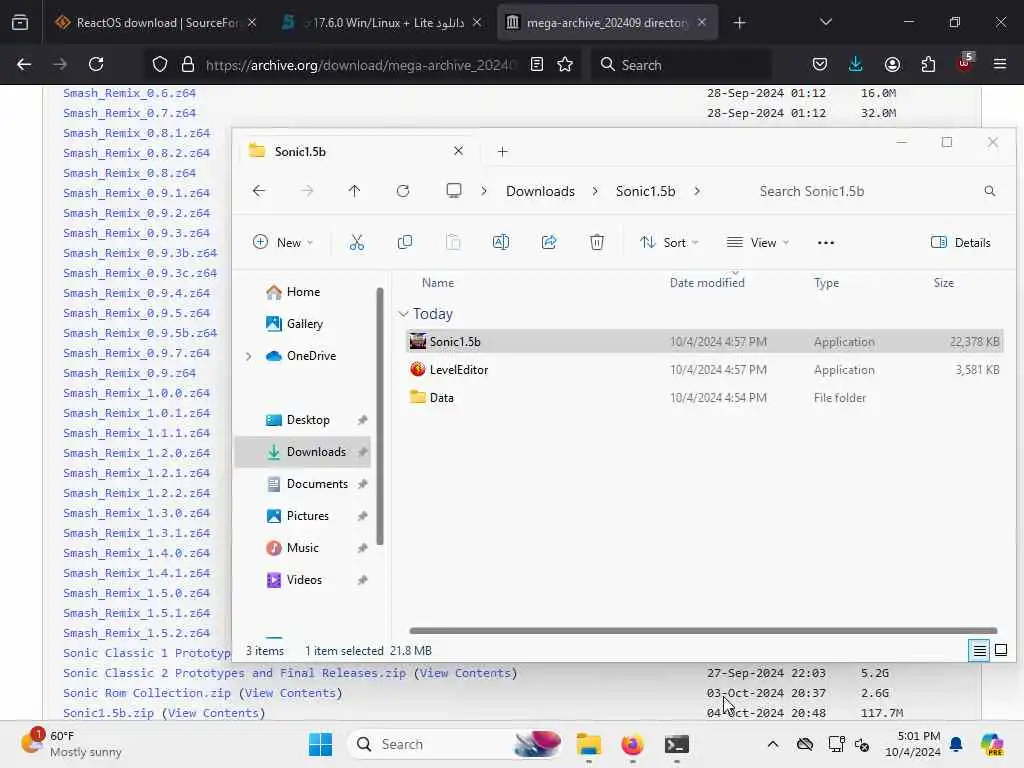Click the Delete trash icon in Explorer
Image resolution: width=1024 pixels, height=768 pixels.
pyautogui.click(x=596, y=242)
